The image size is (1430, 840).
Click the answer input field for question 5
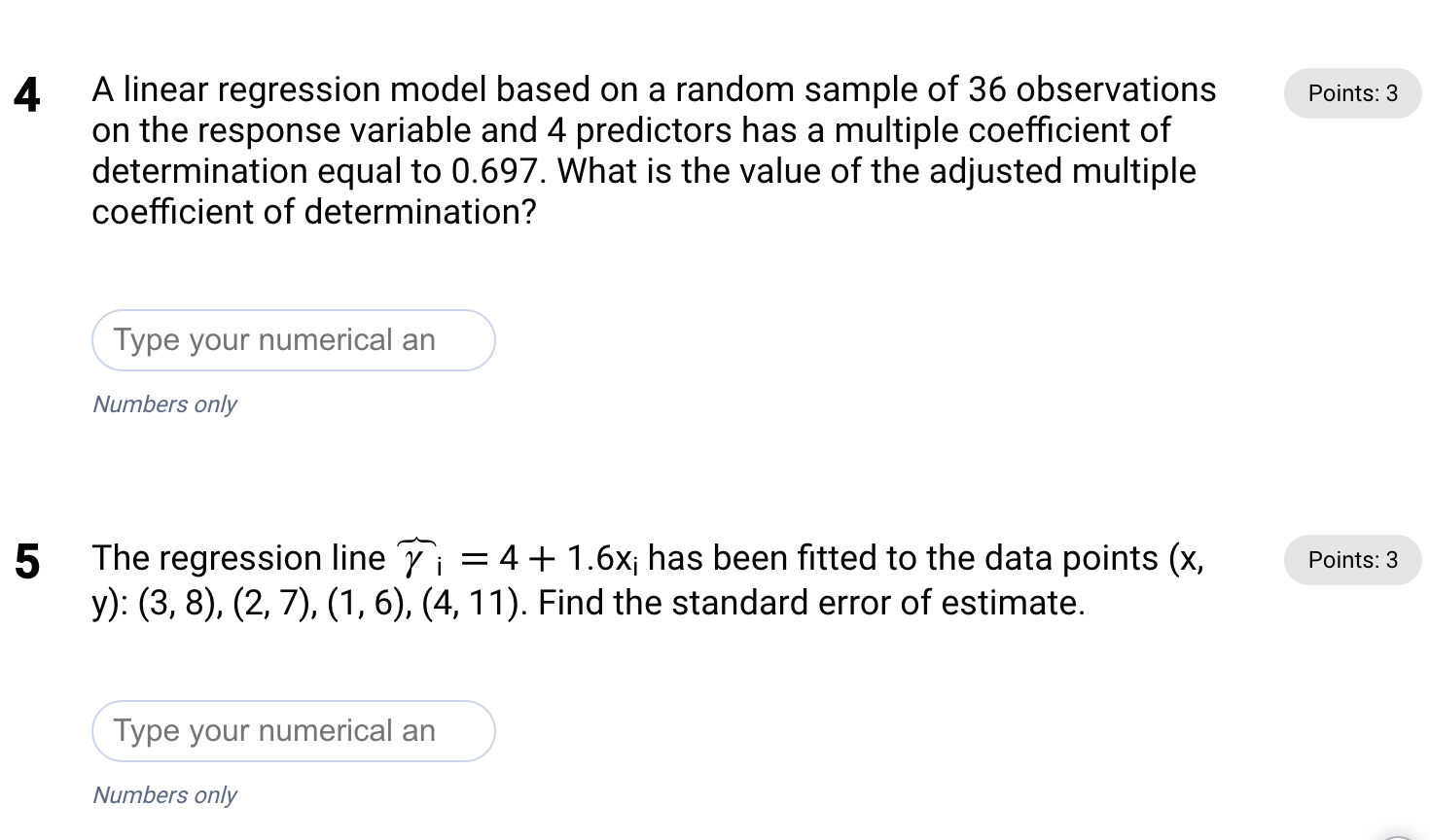293,731
